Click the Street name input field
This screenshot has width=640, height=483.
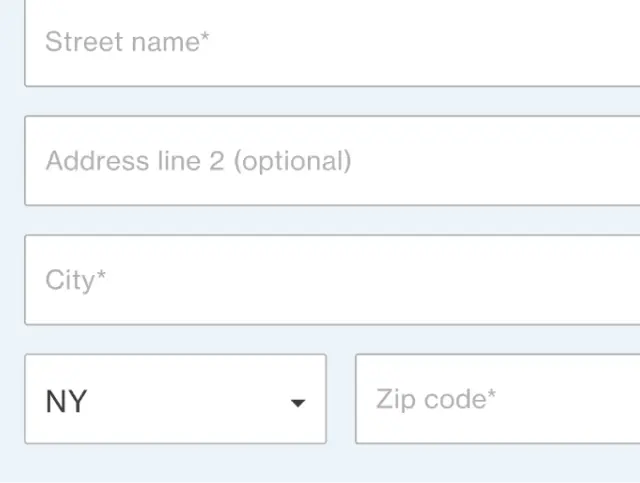(x=332, y=43)
